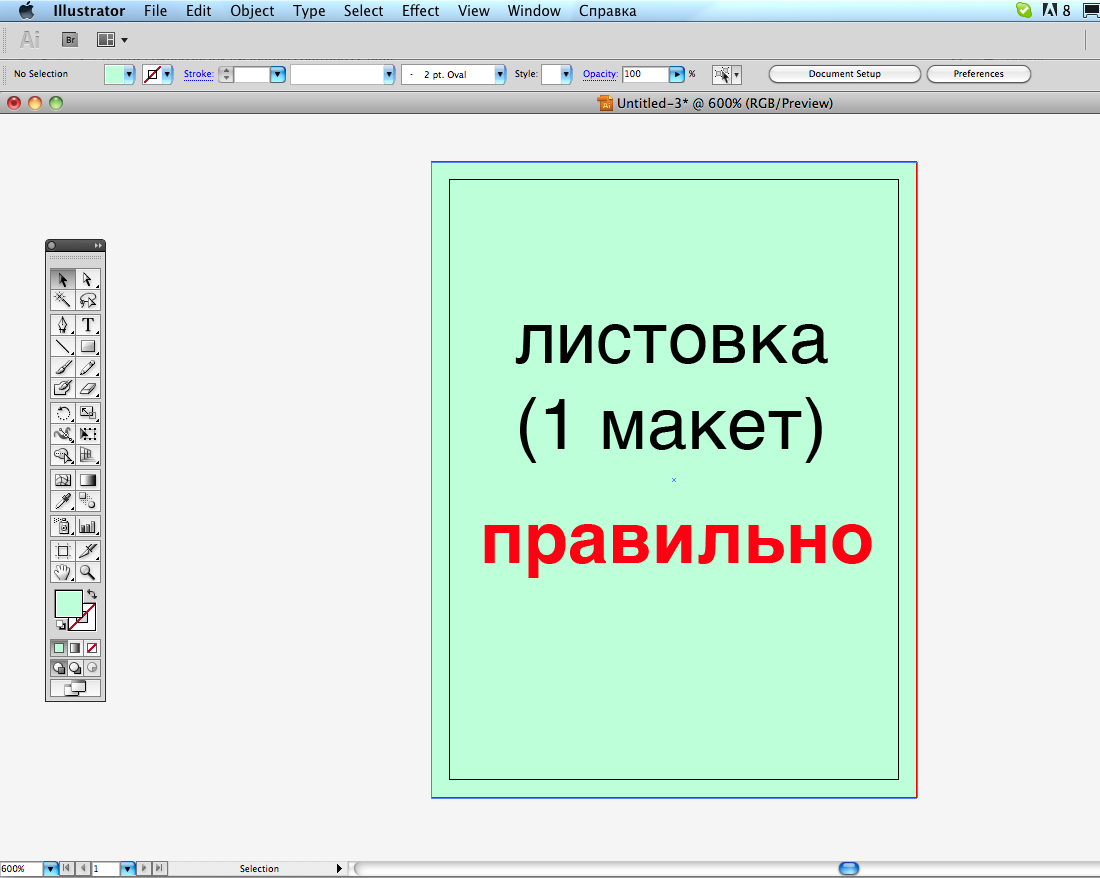The width and height of the screenshot is (1100, 878).
Task: Set paint mode to None
Action: (x=92, y=648)
